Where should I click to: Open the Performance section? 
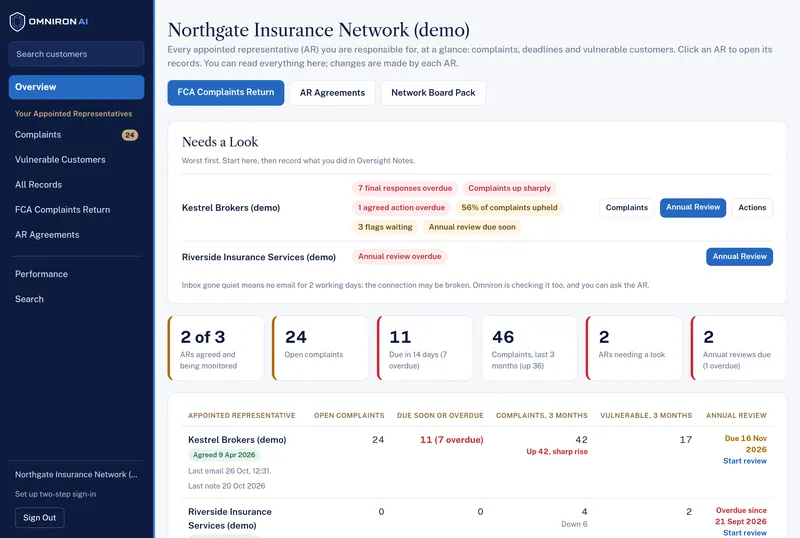41,274
